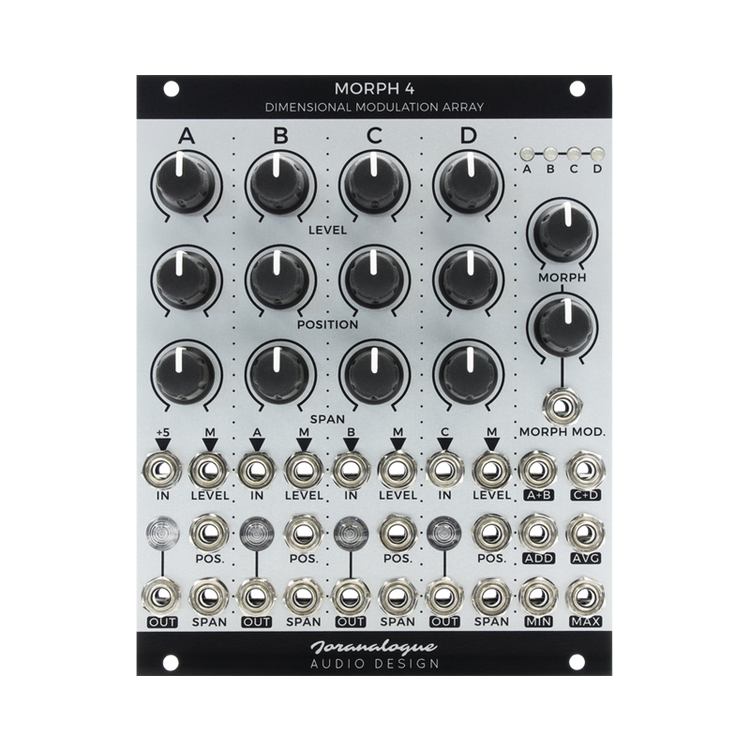This screenshot has height=750, width=750.
Task: Click the channel A IN jack marked +5
Action: pyautogui.click(x=162, y=470)
